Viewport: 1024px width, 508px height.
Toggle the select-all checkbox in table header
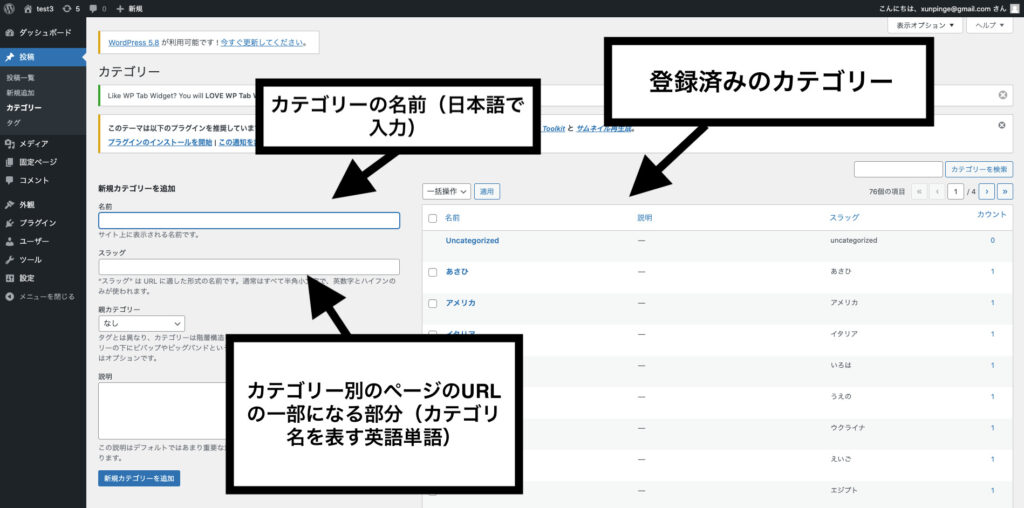click(x=432, y=218)
